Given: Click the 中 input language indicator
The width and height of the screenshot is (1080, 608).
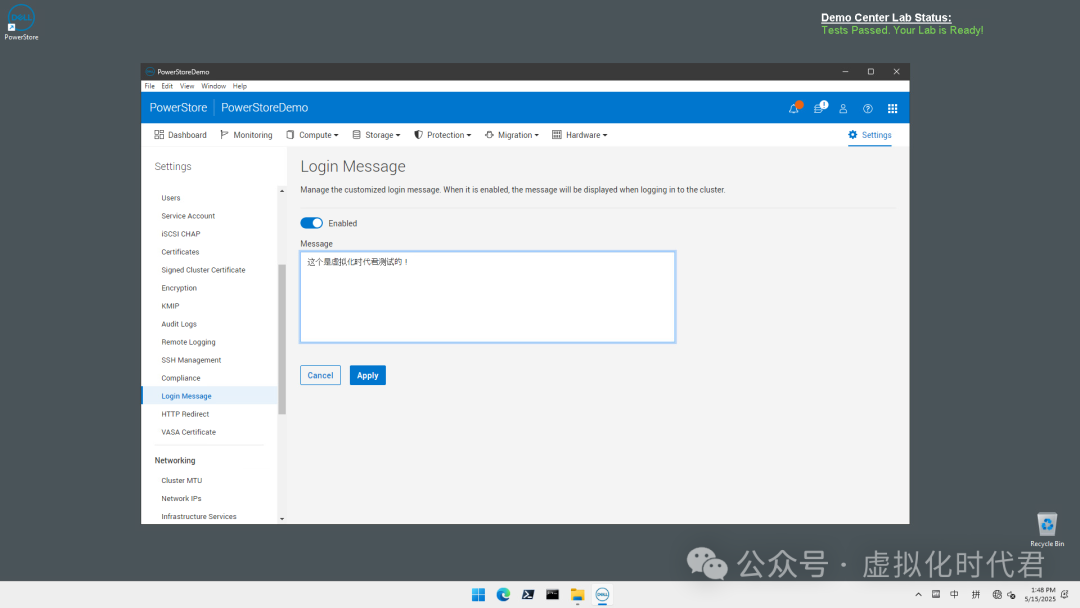Looking at the screenshot, I should coord(954,595).
